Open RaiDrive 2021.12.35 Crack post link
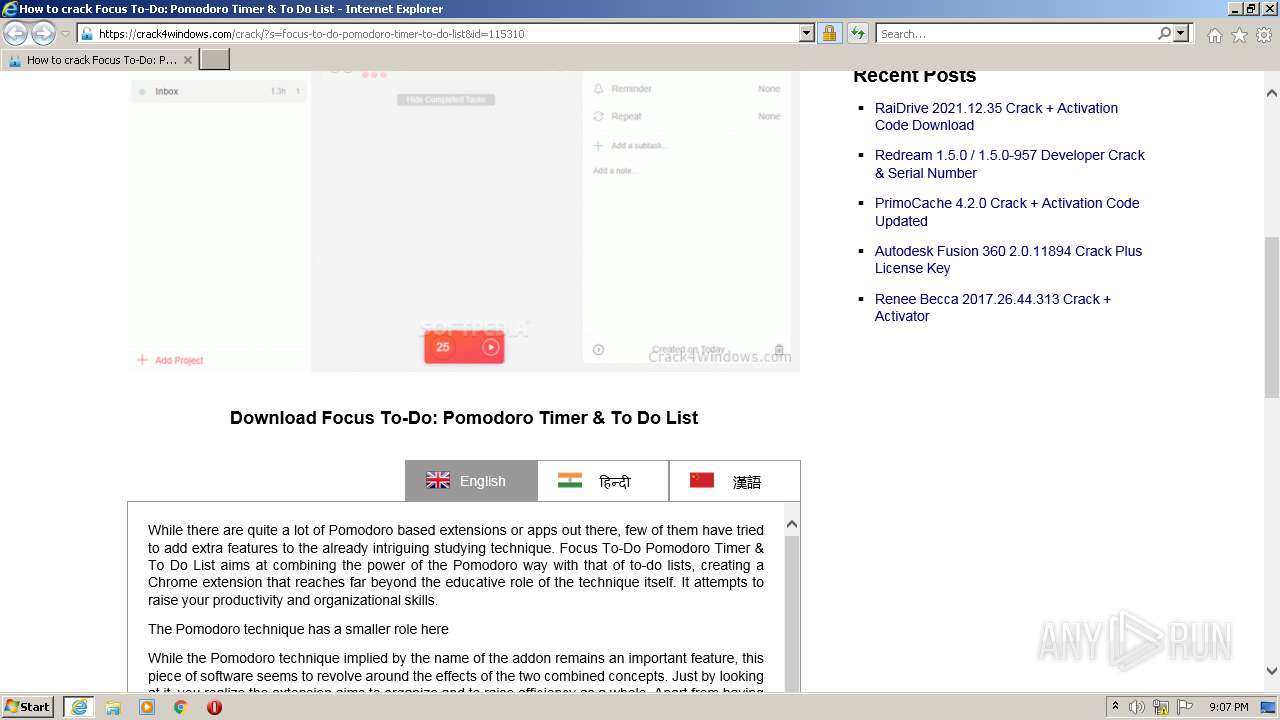1280x720 pixels. 996,116
